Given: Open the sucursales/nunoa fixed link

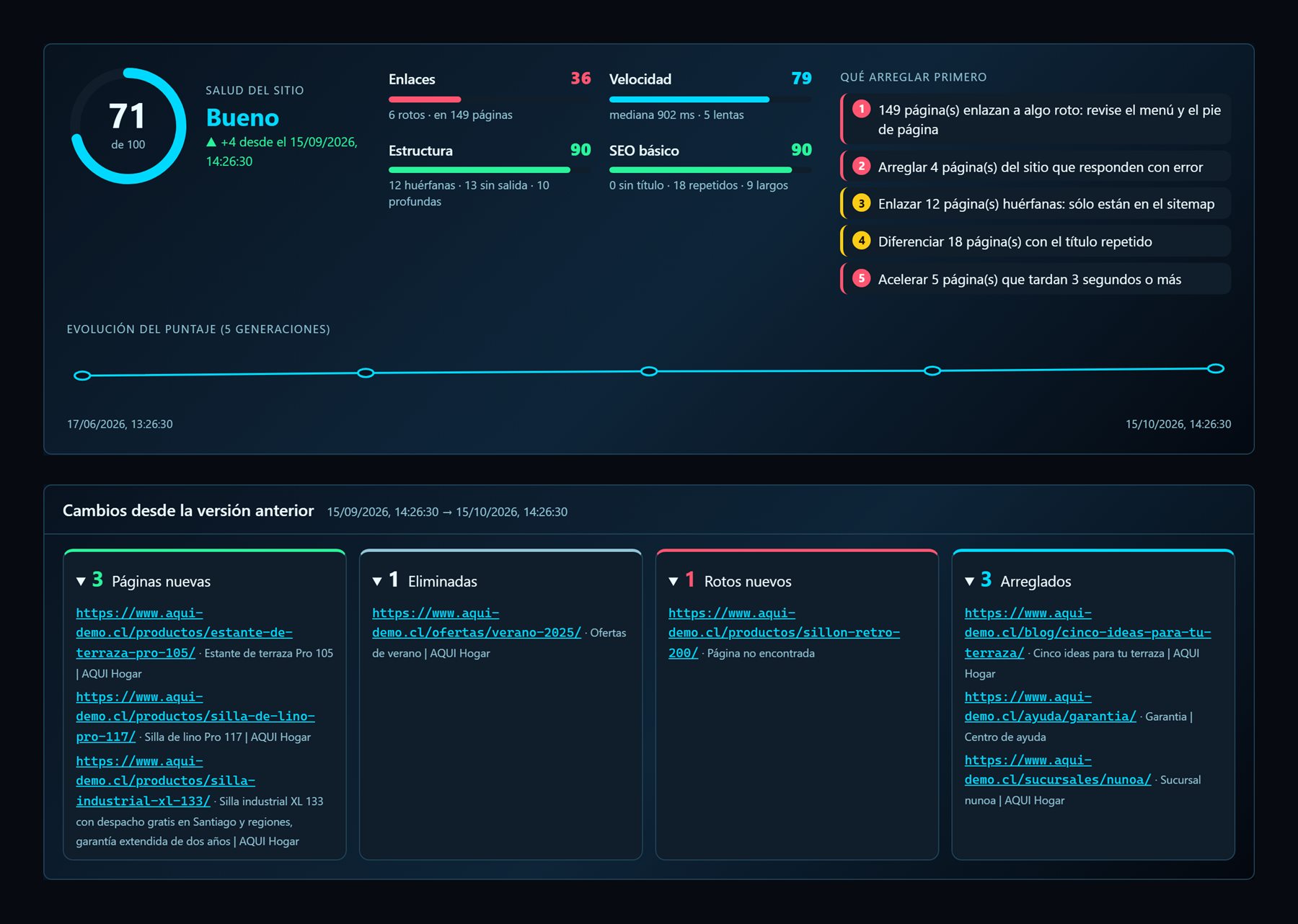Looking at the screenshot, I should pyautogui.click(x=1058, y=770).
